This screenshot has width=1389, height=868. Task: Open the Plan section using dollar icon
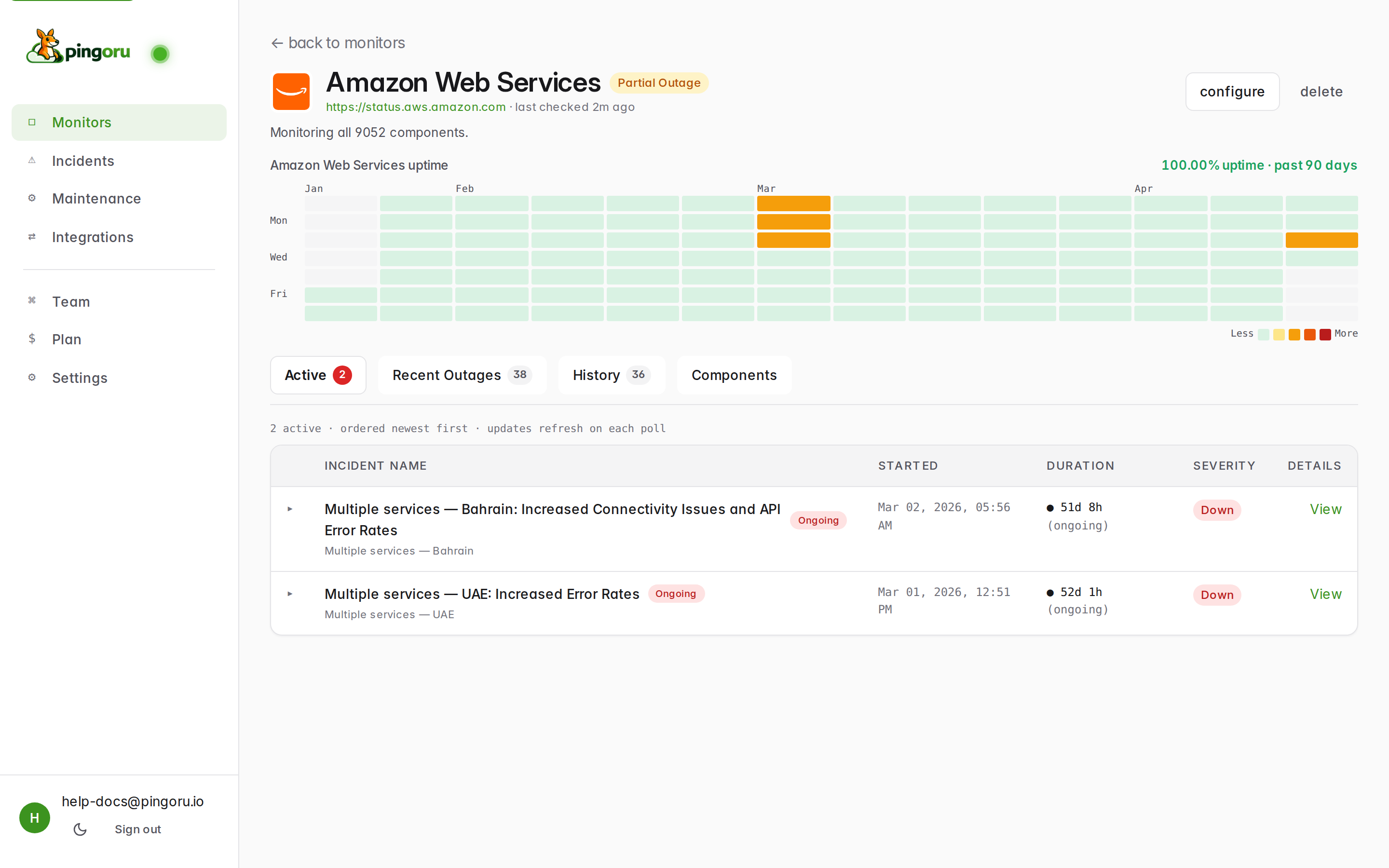coord(32,339)
